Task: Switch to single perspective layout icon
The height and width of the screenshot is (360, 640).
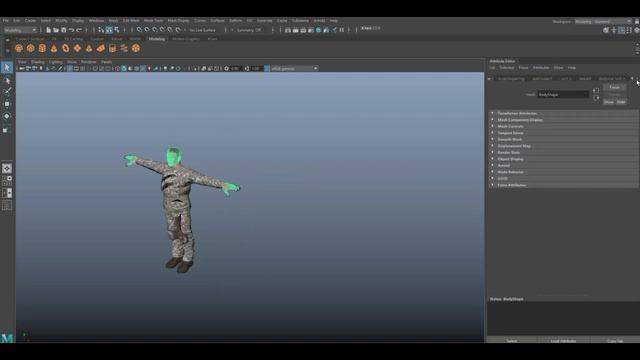Action: (7, 168)
